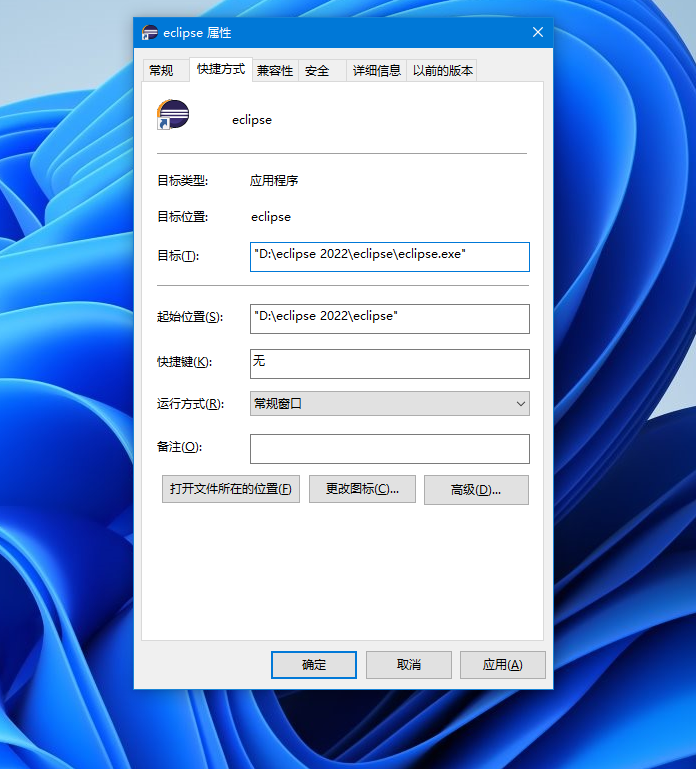Confirm with the 确定 button

point(314,665)
